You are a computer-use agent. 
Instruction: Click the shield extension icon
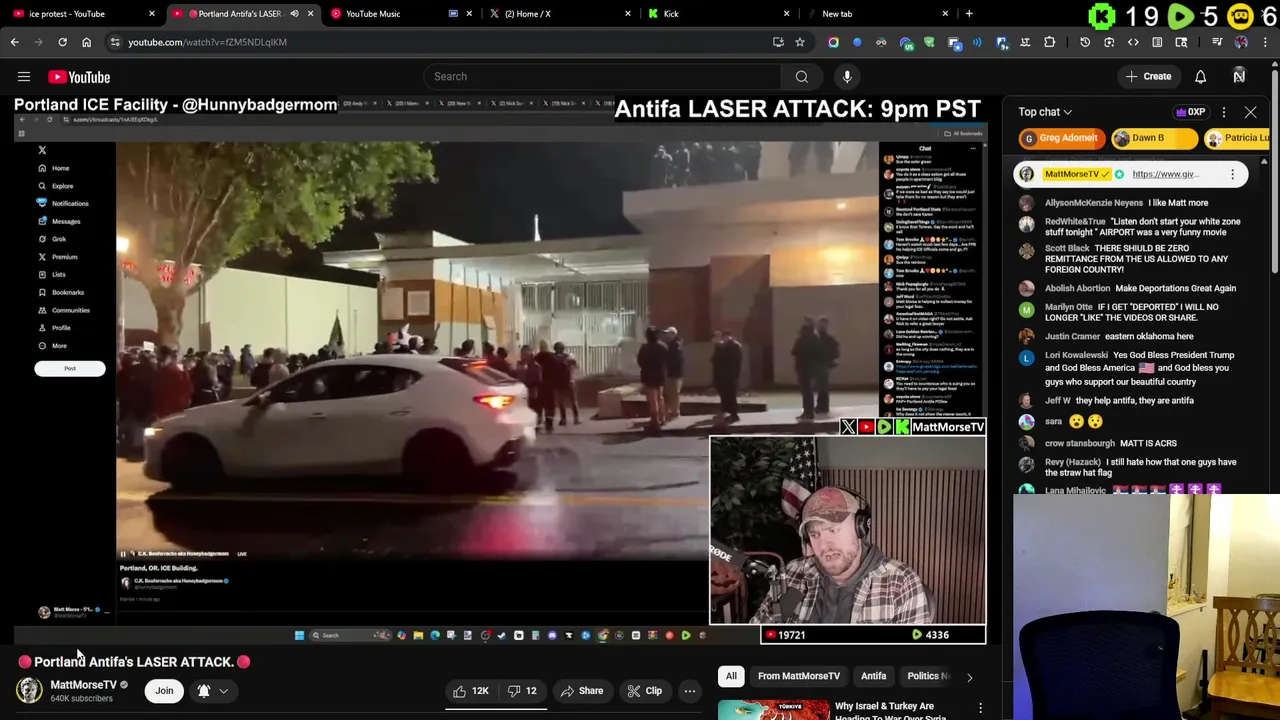pyautogui.click(x=929, y=42)
